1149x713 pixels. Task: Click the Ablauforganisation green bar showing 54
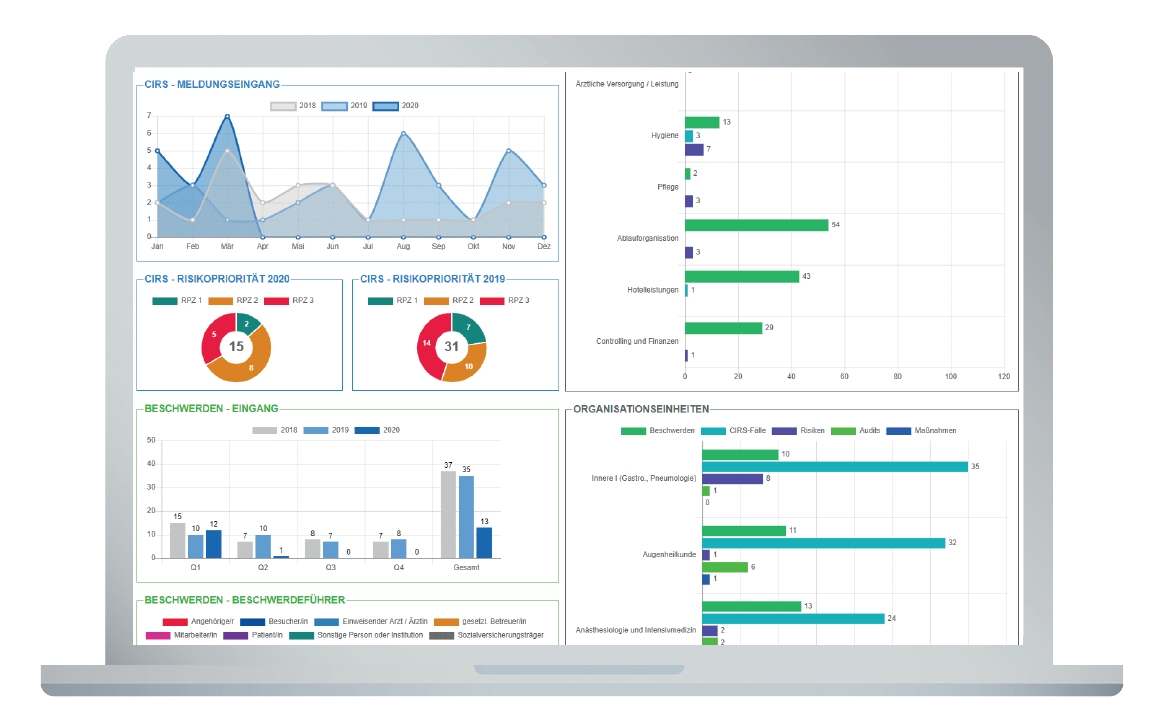(x=756, y=225)
